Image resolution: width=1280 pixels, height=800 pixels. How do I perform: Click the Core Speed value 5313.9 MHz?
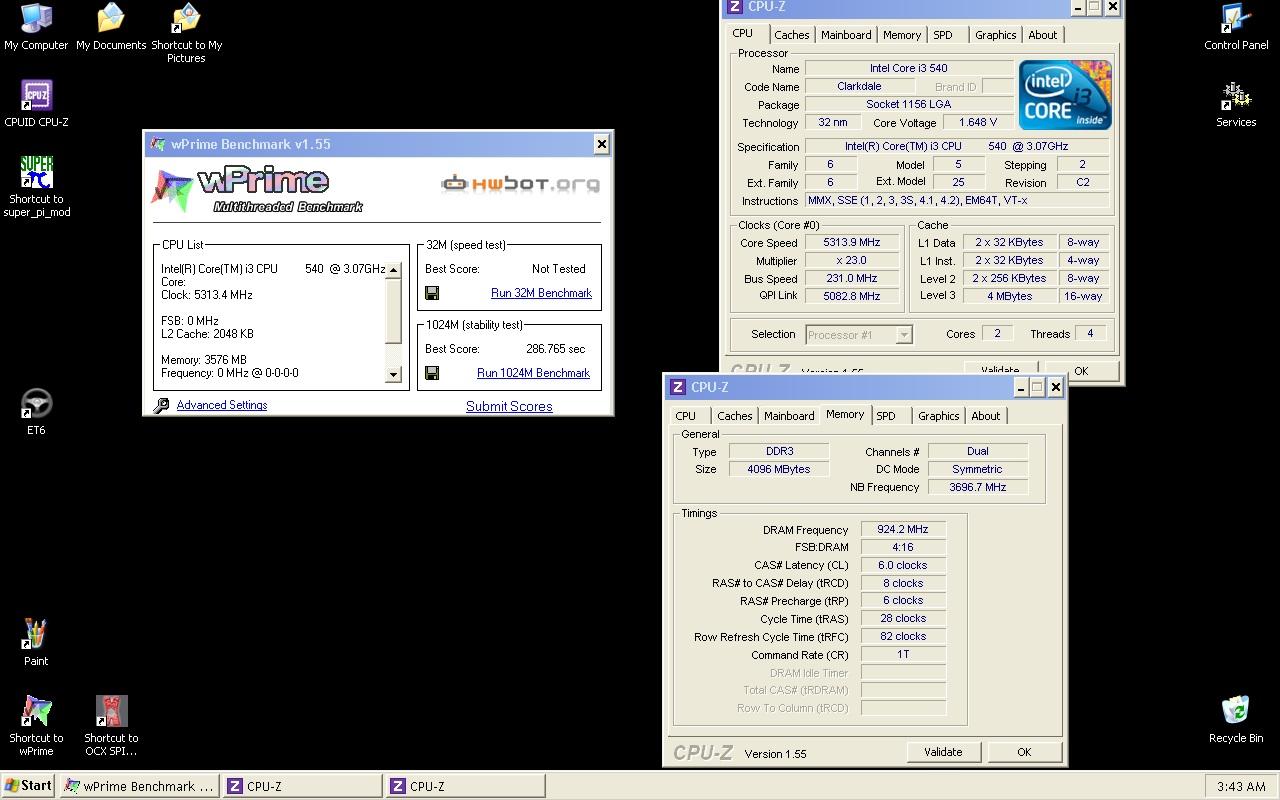852,242
